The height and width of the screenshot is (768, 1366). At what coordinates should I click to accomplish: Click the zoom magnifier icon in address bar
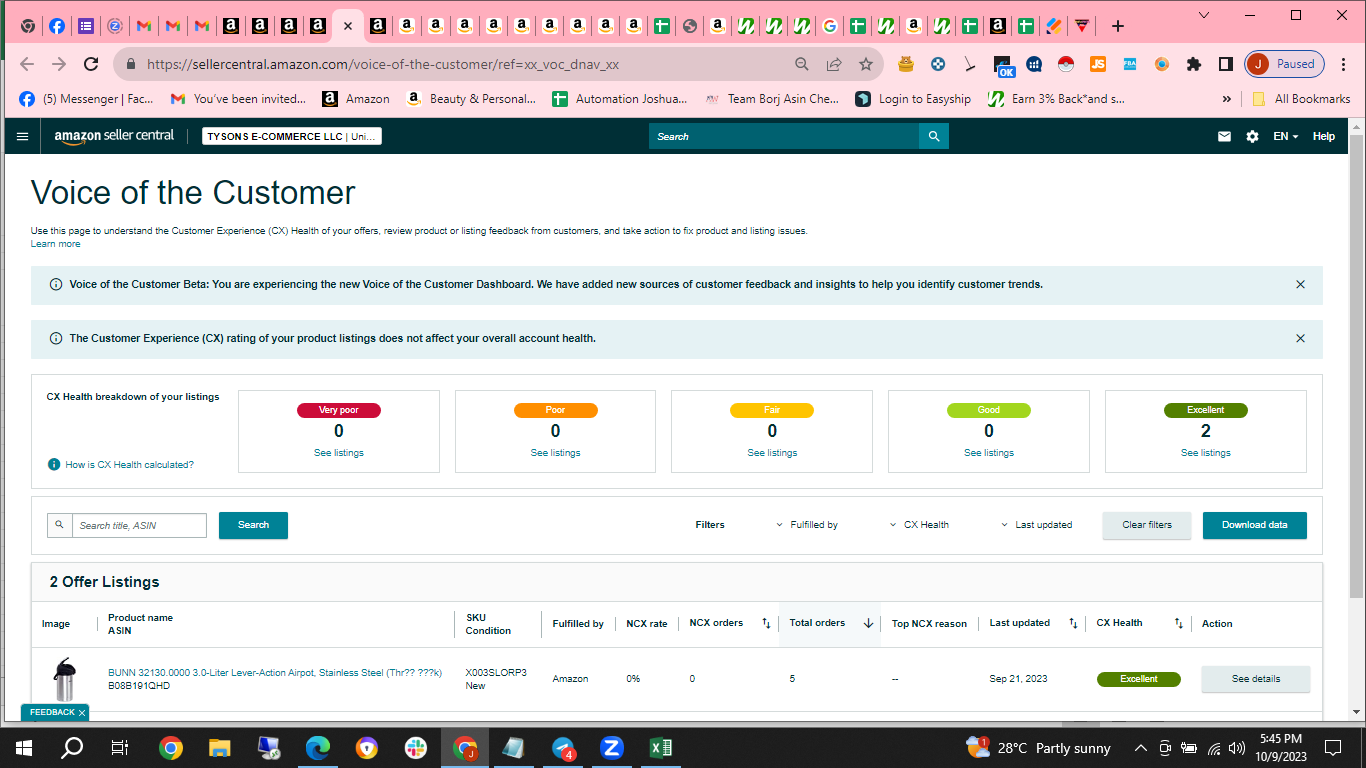802,64
